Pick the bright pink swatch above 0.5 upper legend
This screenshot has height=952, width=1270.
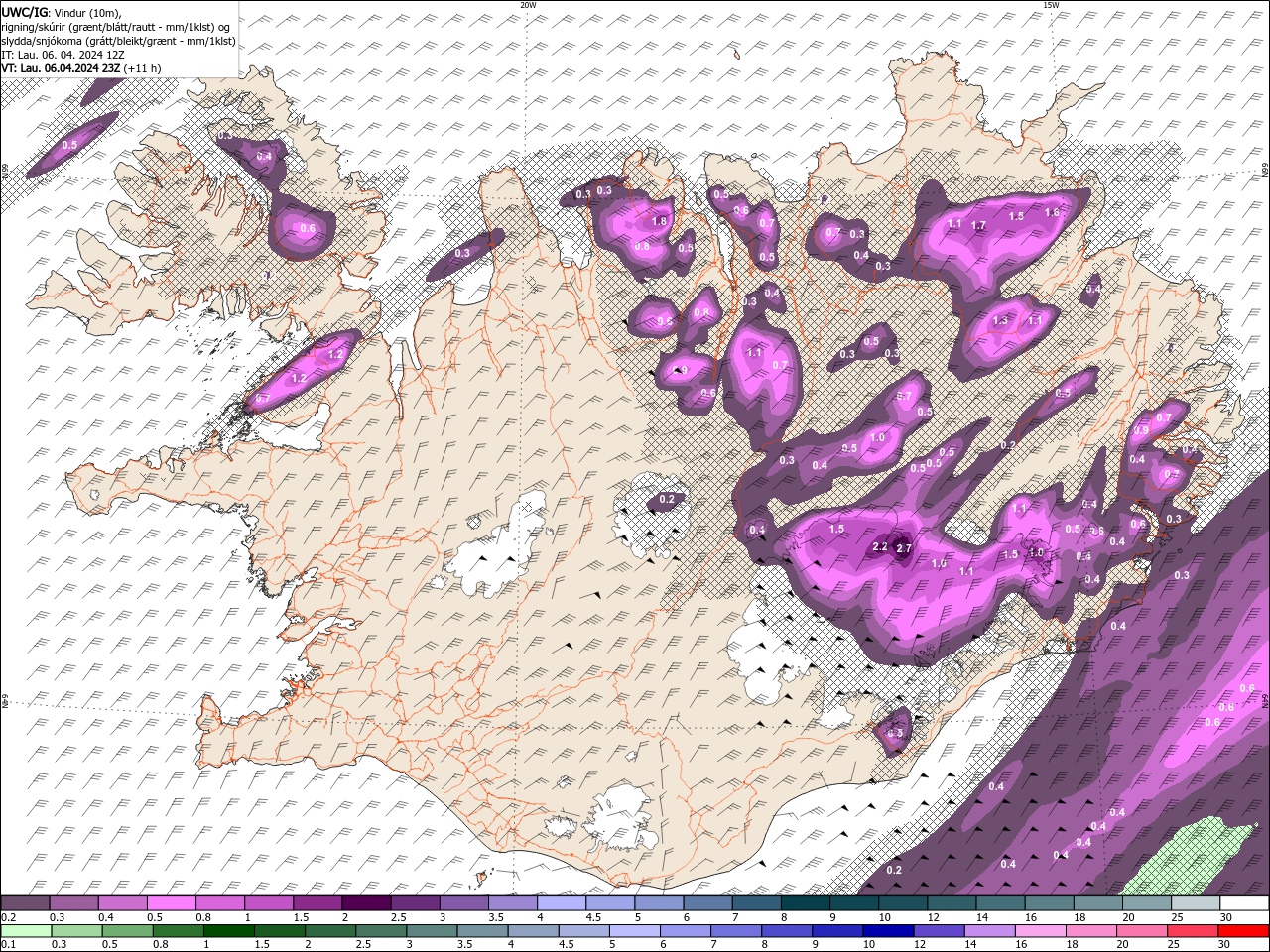[172, 903]
